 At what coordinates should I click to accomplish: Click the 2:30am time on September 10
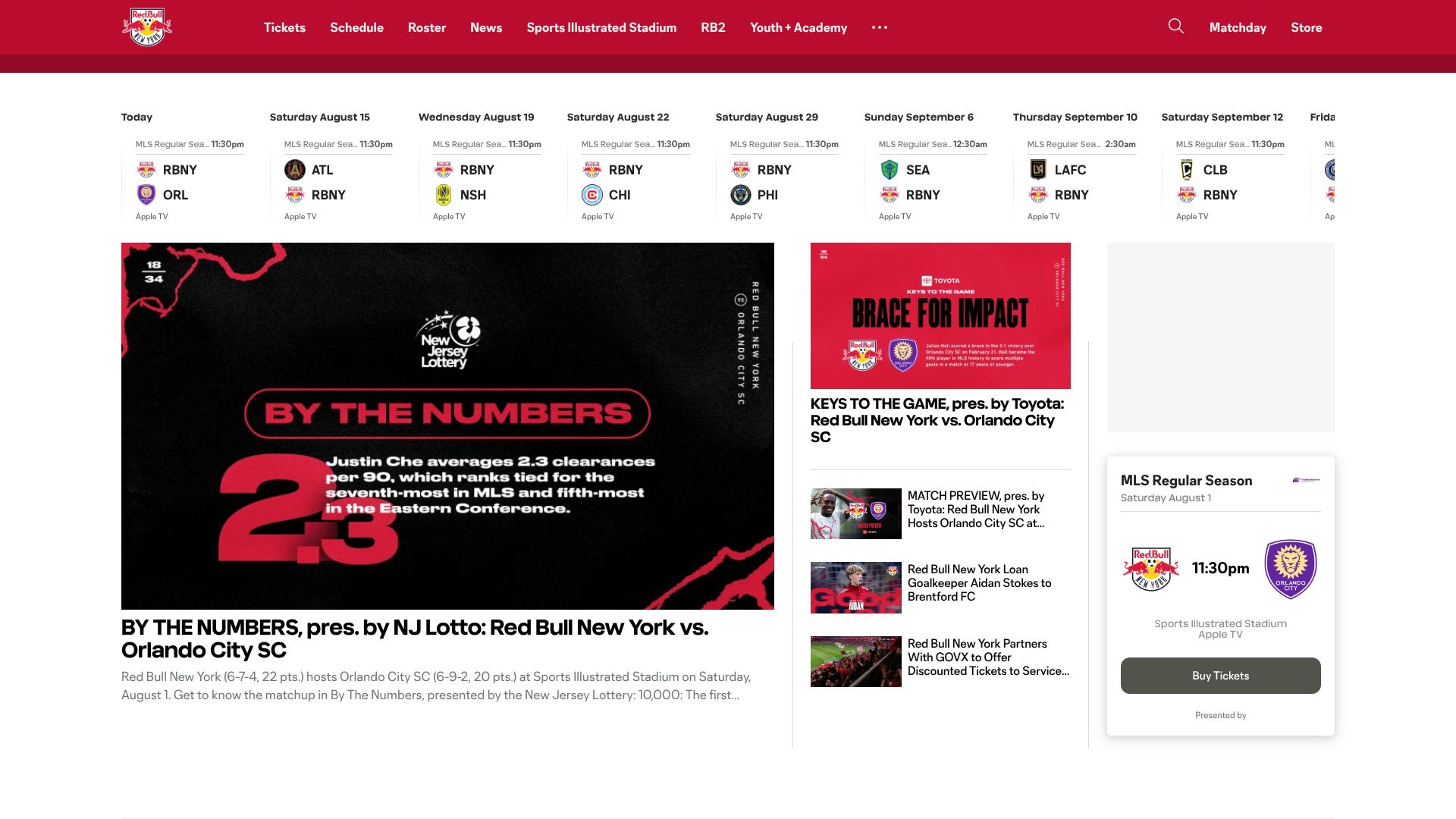coord(1120,144)
